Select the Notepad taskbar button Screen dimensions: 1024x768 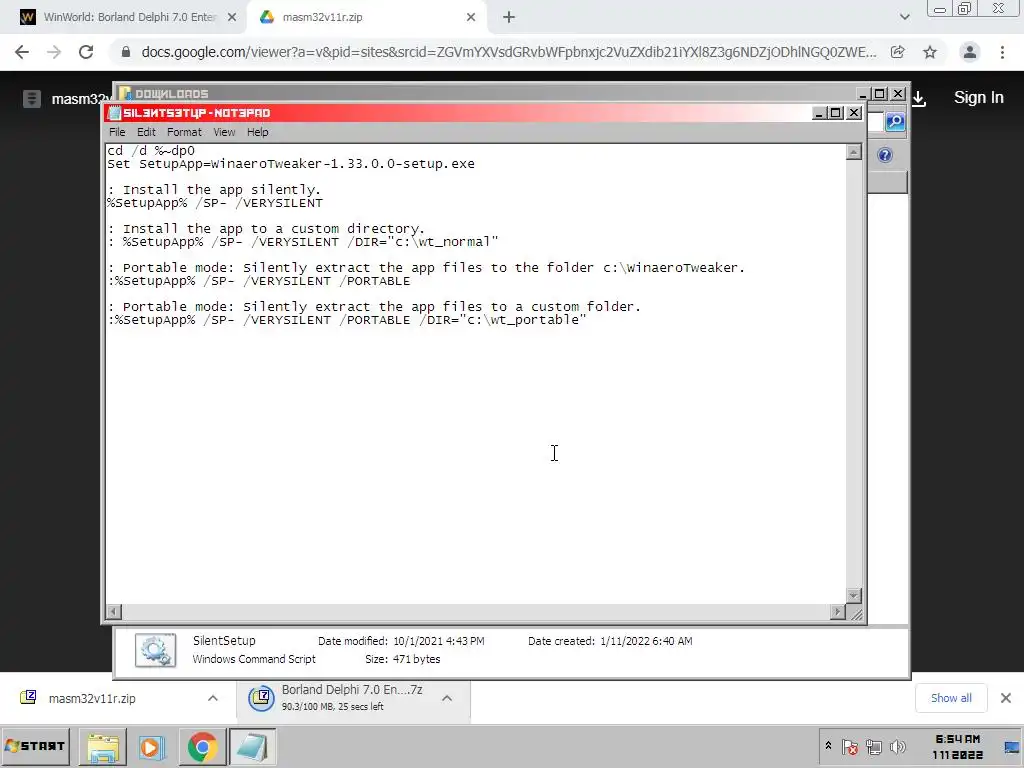[252, 747]
